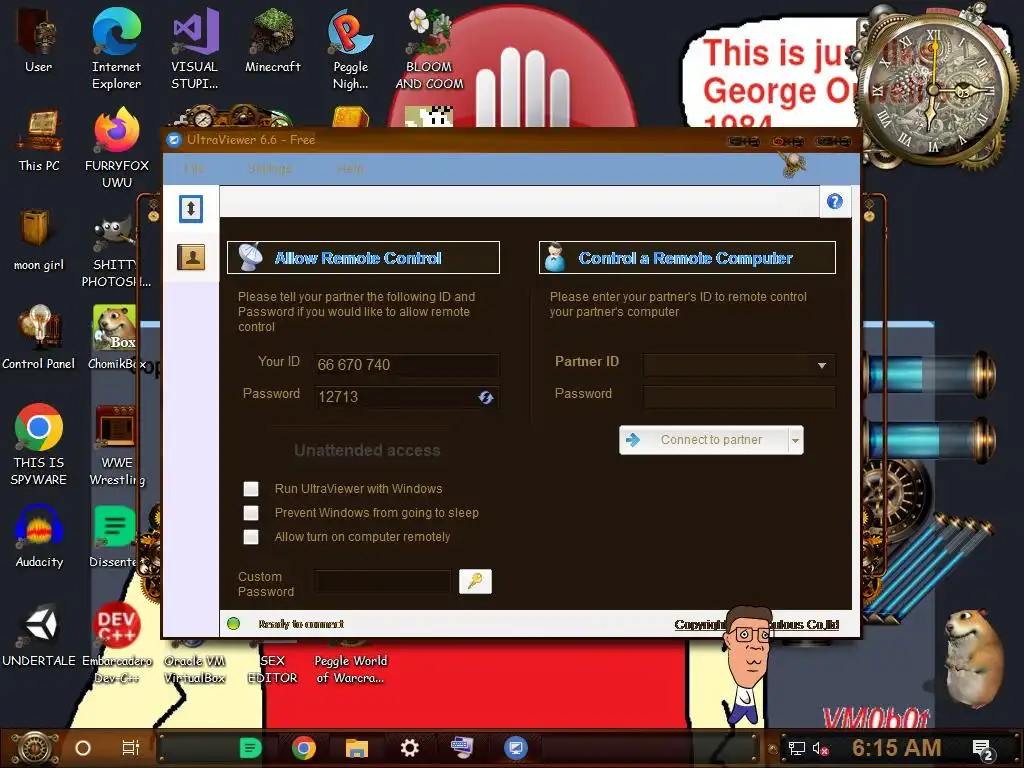Open the steampunk Start button
Screen dimensions: 1024x768
[35, 748]
